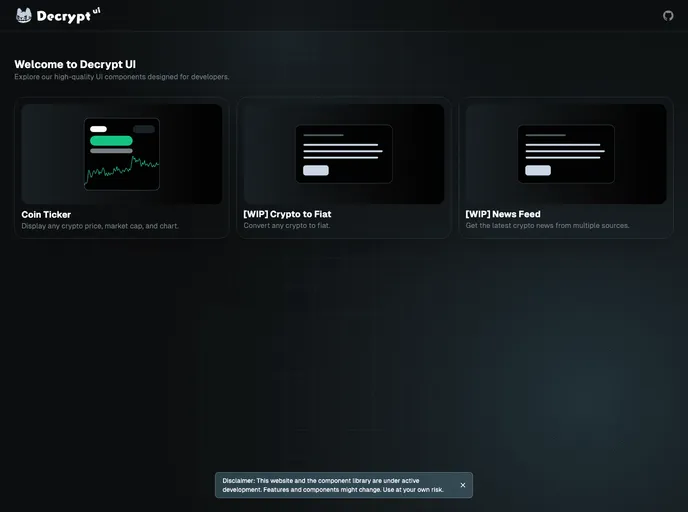The image size is (688, 512).
Task: Select the [WIP] News Feed title
Action: tap(502, 214)
